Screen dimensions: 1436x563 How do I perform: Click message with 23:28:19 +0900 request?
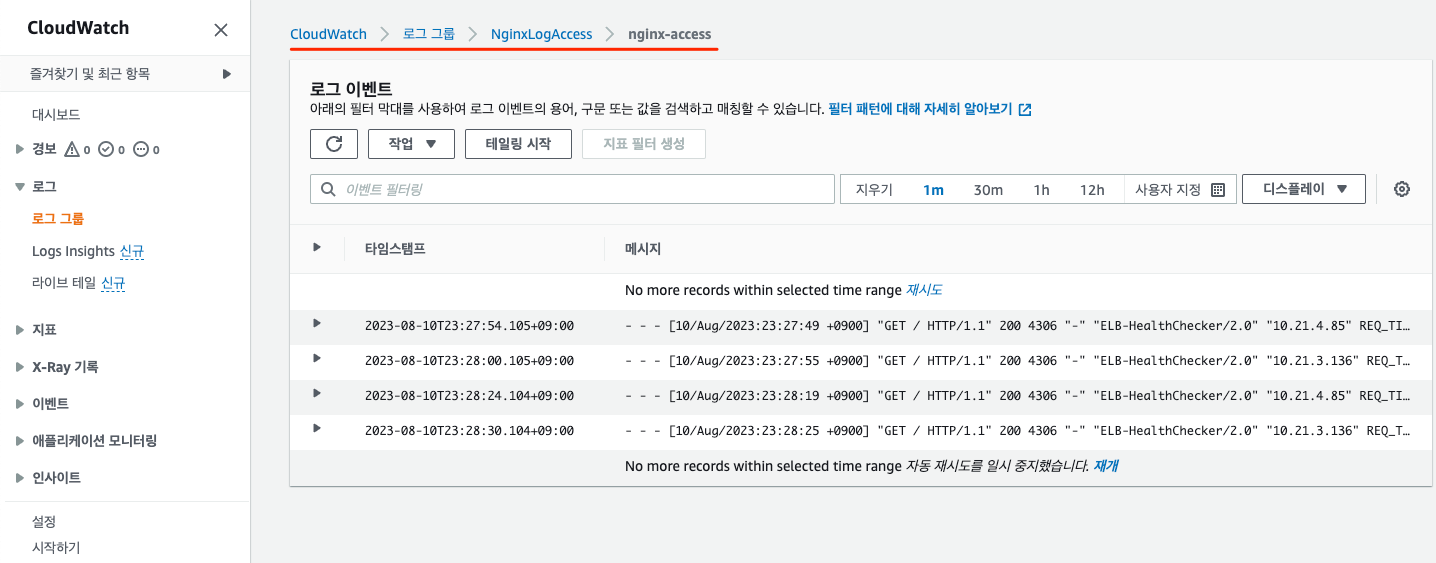1018,395
